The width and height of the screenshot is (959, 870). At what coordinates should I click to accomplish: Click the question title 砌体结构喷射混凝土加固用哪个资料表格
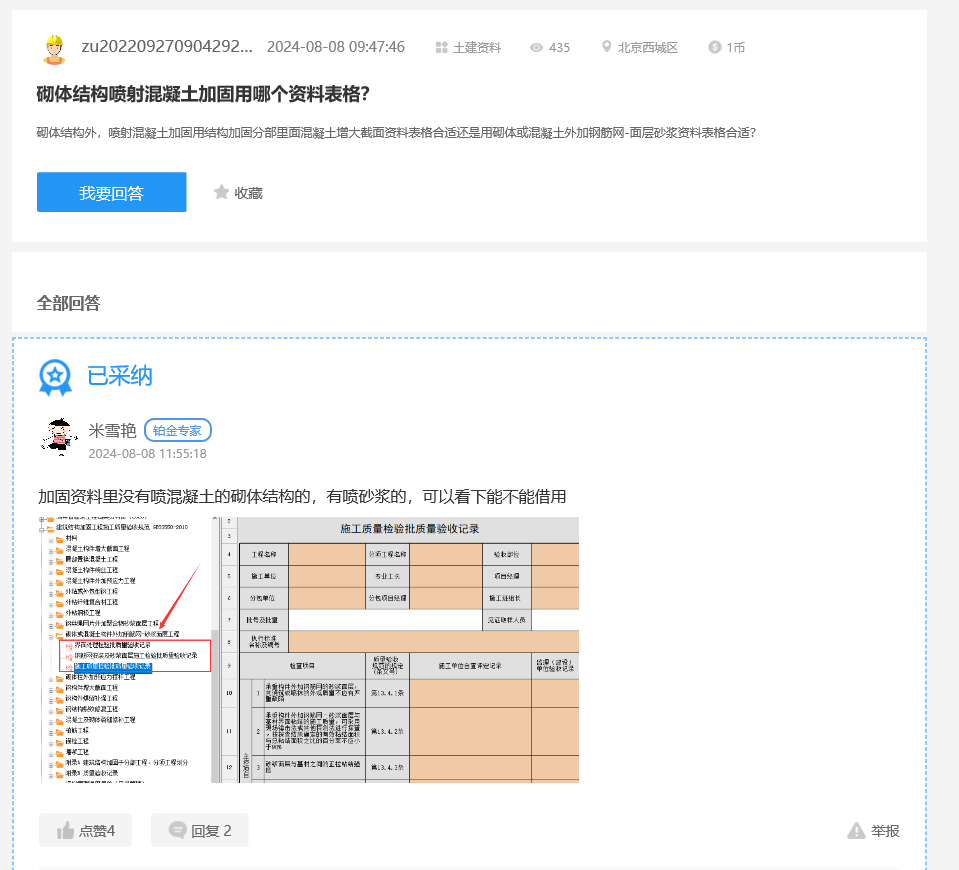click(203, 94)
